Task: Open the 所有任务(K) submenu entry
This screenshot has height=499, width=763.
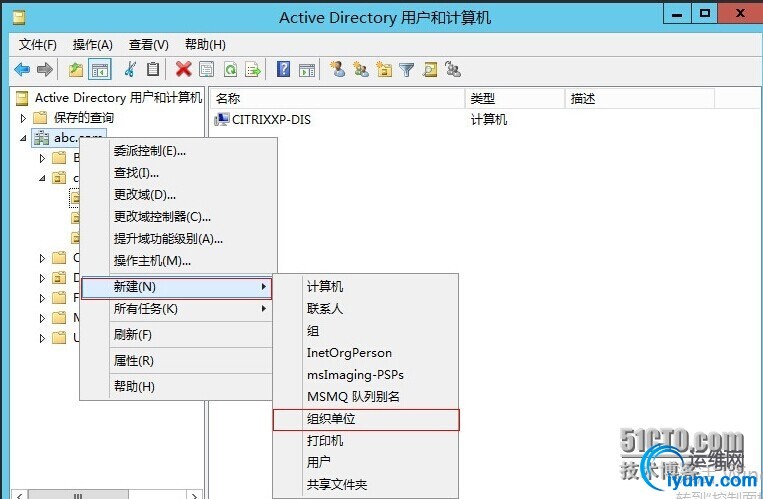Action: pyautogui.click(x=176, y=309)
